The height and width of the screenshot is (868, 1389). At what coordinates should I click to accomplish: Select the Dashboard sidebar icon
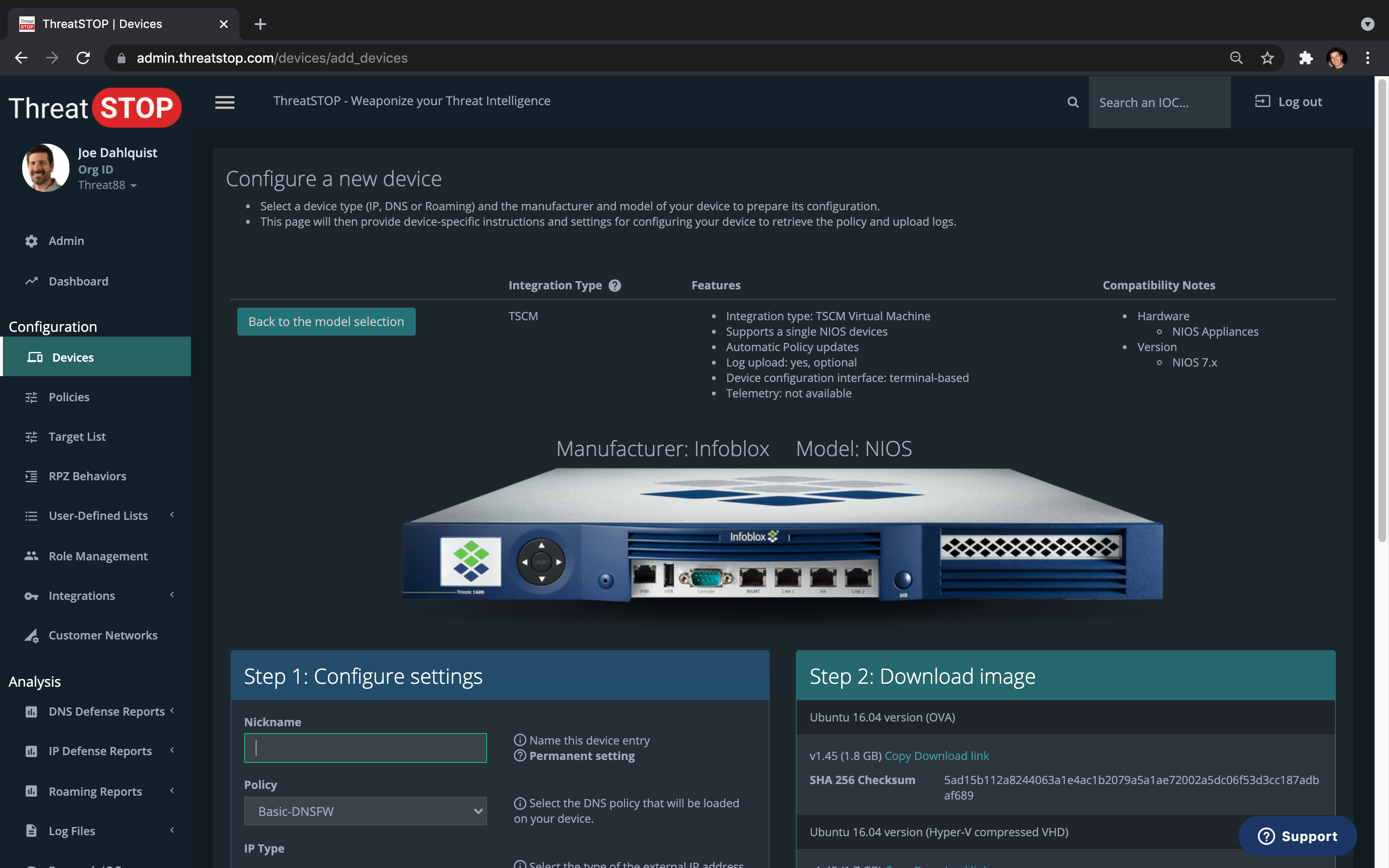[x=31, y=281]
